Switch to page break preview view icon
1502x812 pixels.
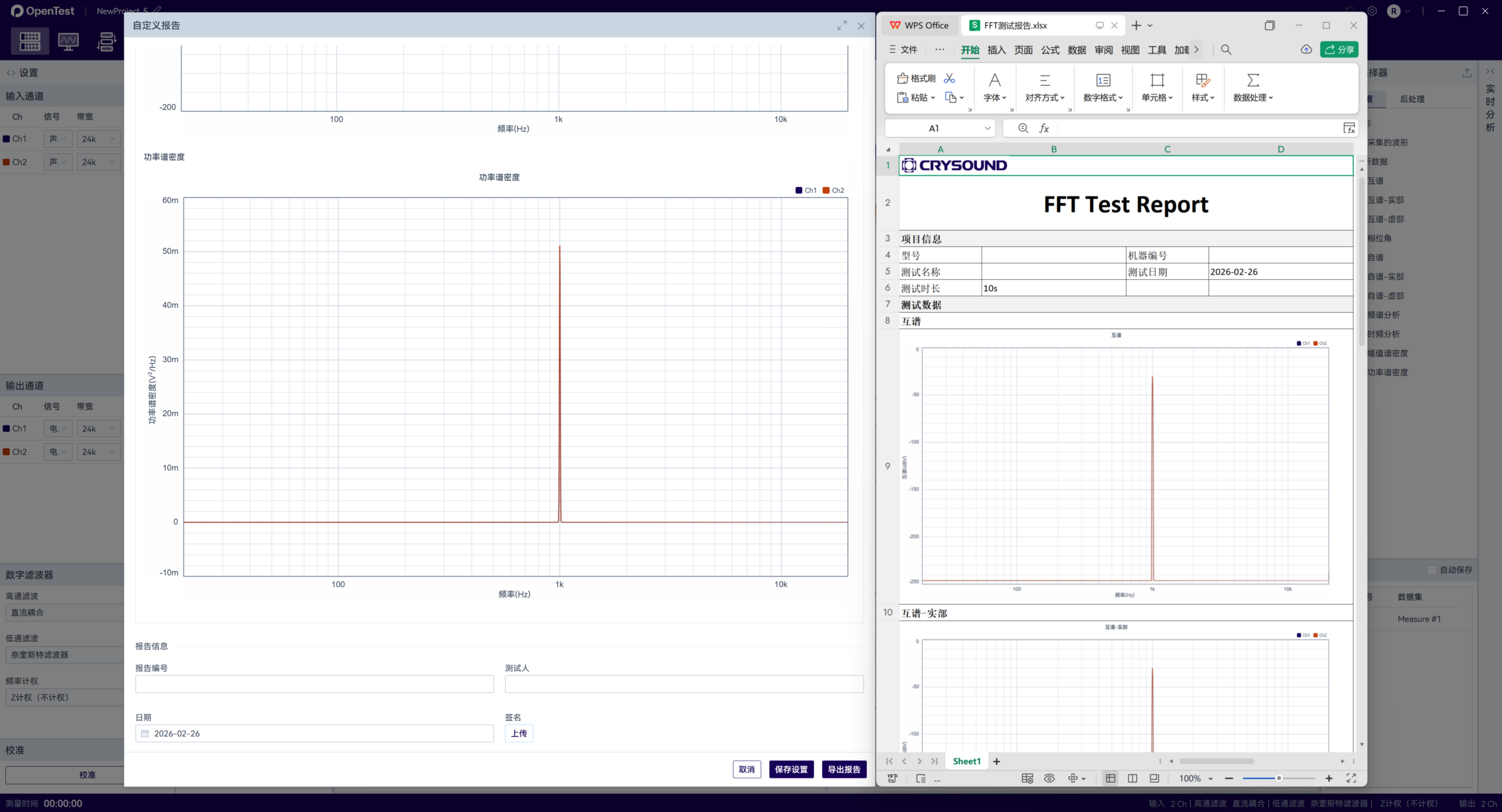(x=1132, y=778)
